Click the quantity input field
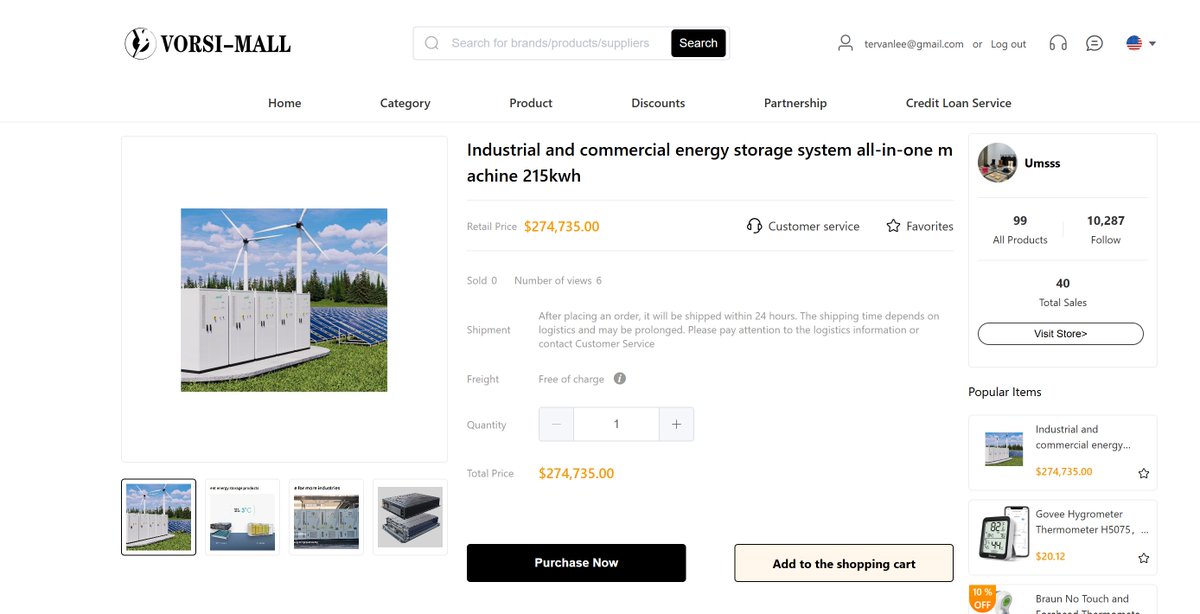 (x=616, y=424)
